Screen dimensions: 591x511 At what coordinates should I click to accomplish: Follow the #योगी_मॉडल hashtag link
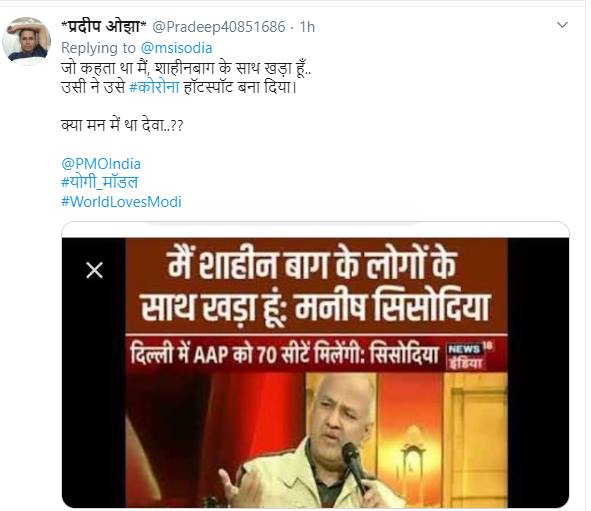coord(100,182)
